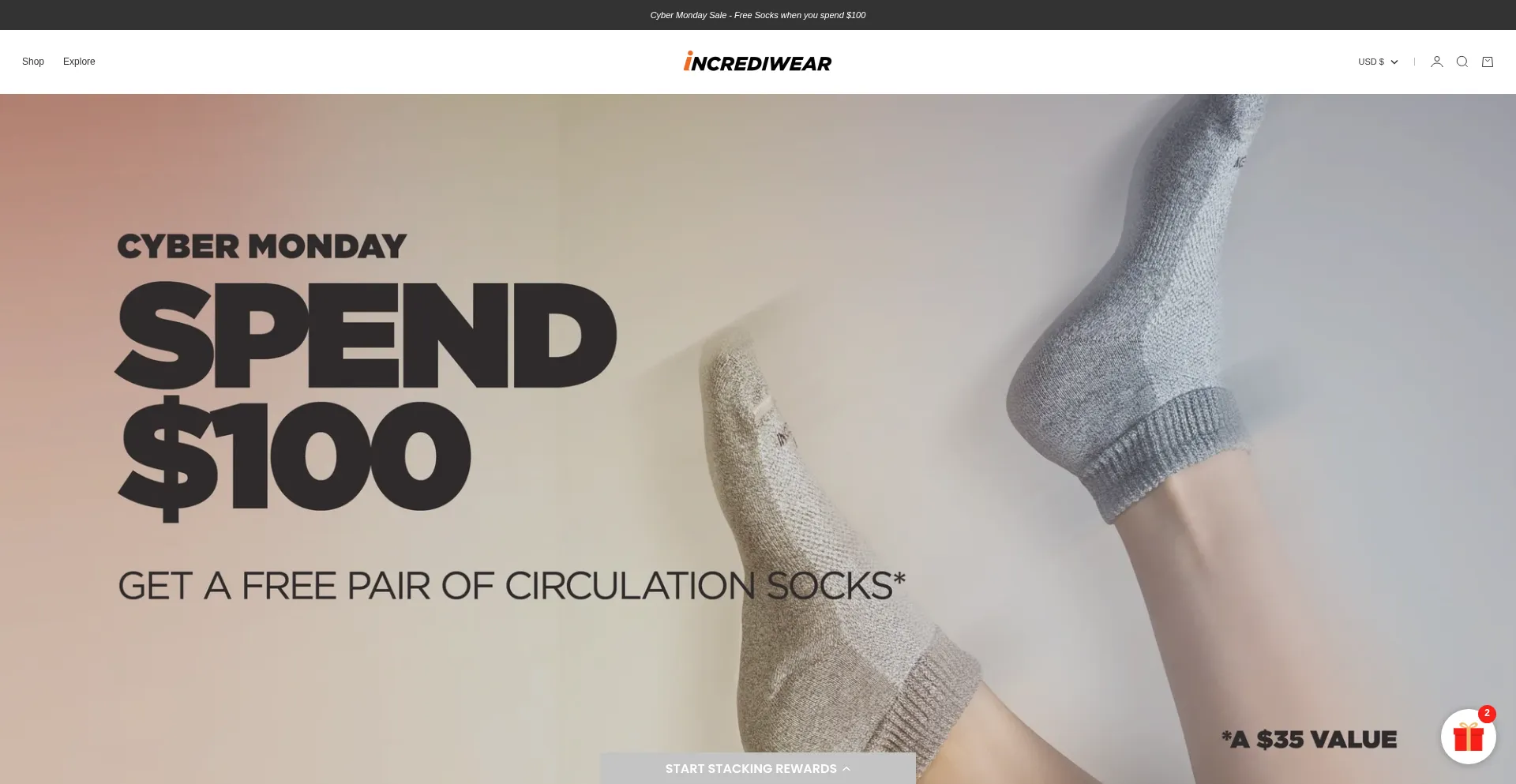Open the Shop menu
The height and width of the screenshot is (784, 1516).
coord(33,62)
